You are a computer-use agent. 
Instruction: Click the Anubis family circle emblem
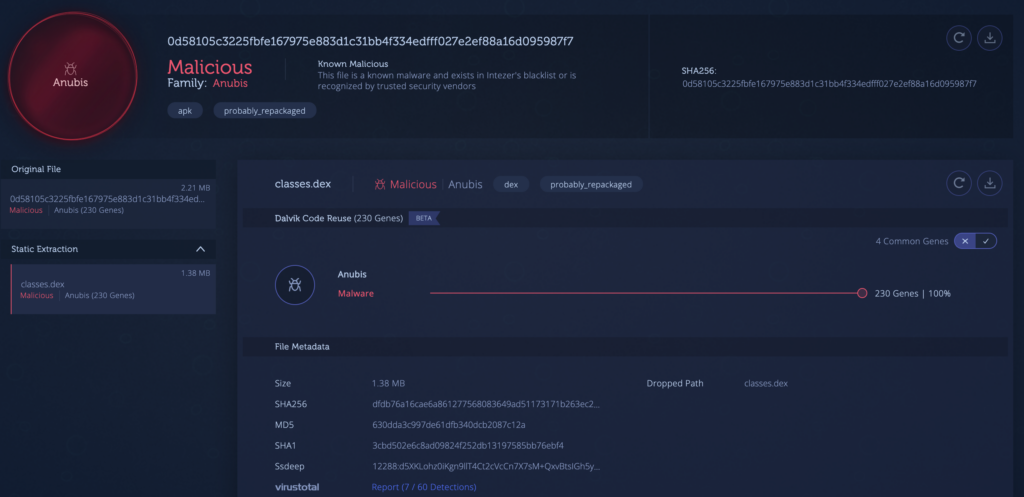72,76
